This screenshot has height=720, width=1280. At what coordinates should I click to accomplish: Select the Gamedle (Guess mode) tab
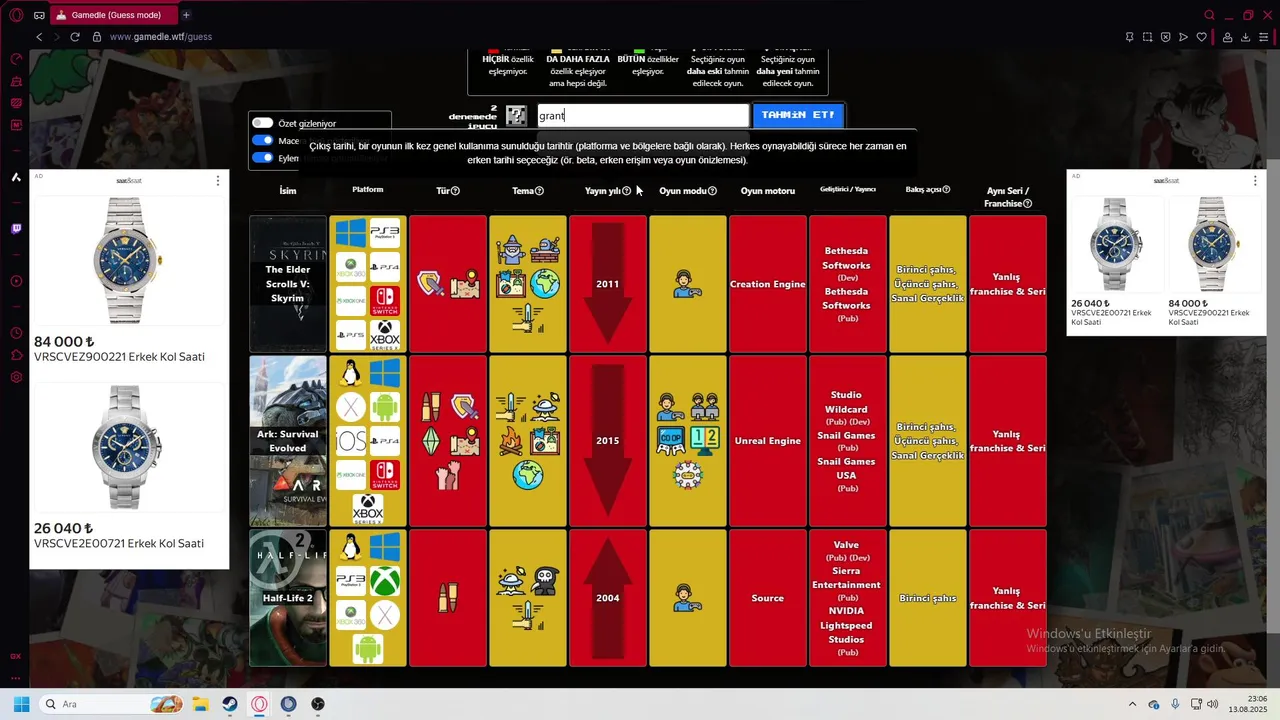113,15
